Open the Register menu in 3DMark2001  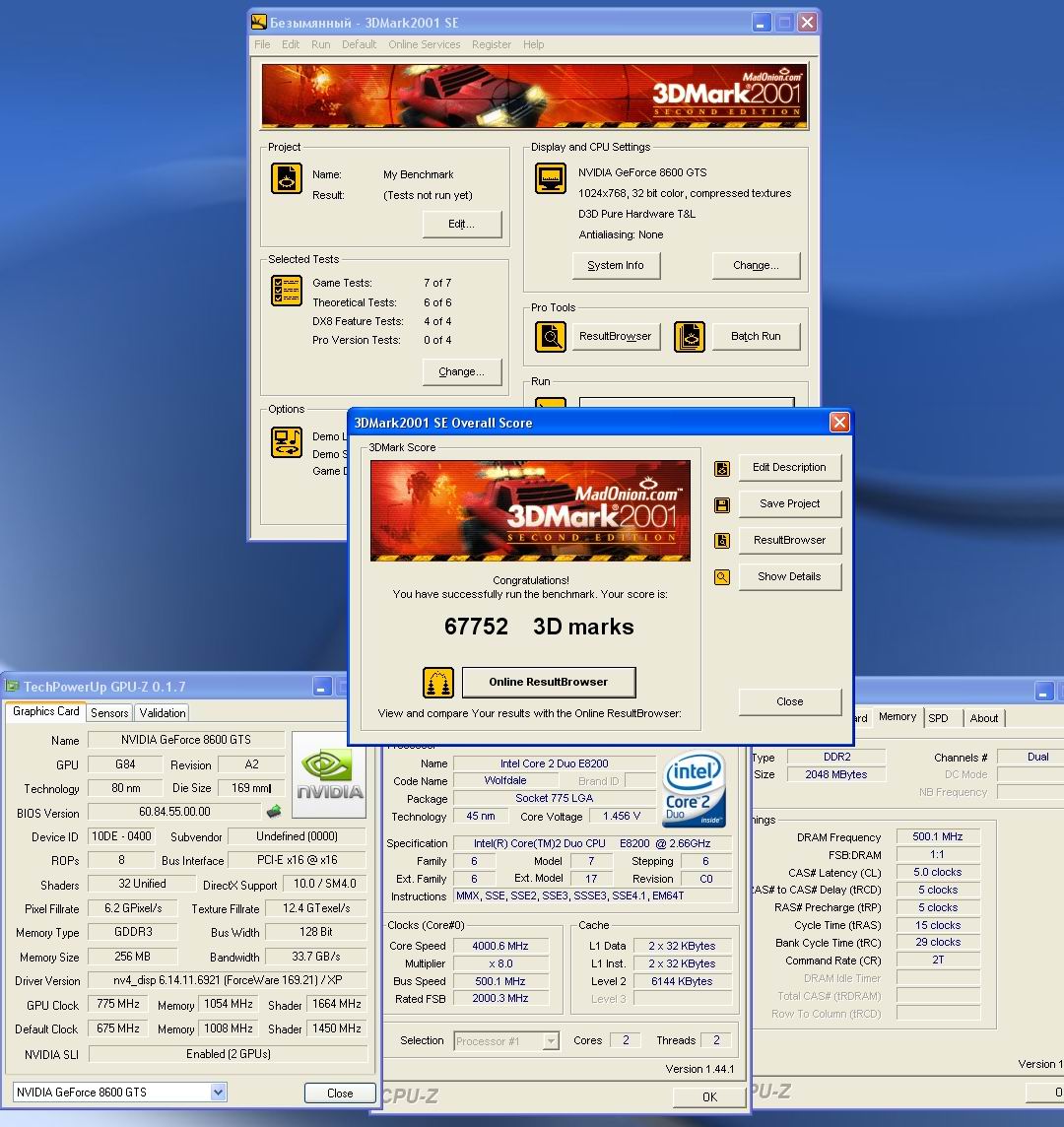(x=492, y=44)
